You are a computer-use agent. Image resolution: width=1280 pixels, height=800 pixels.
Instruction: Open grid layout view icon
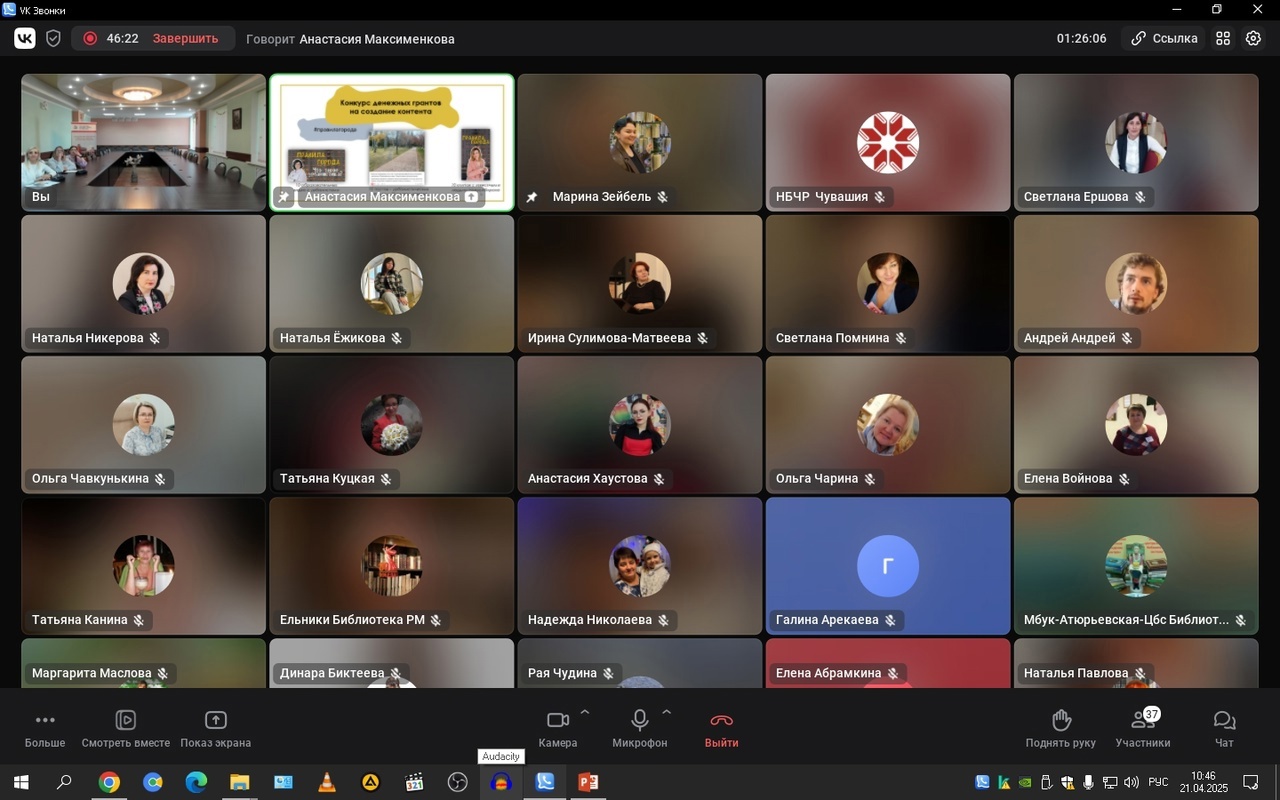pos(1223,38)
